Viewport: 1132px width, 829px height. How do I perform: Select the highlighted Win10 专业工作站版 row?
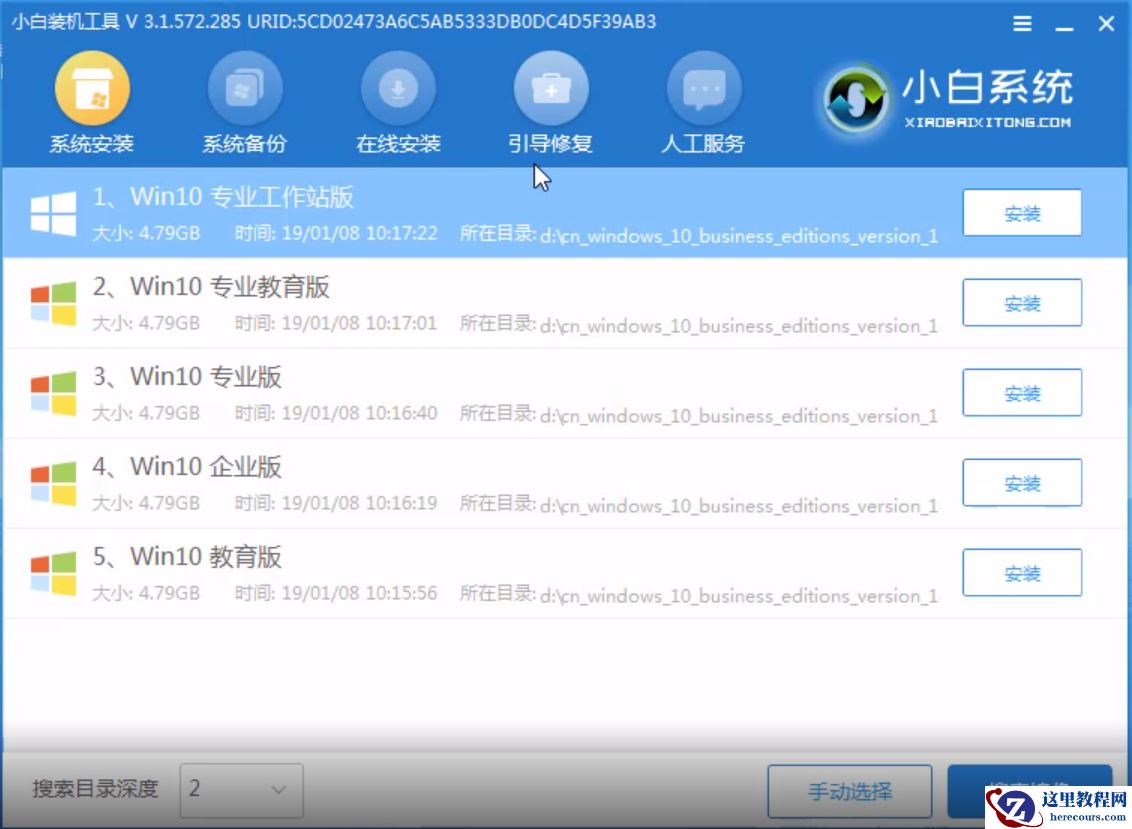(450, 212)
